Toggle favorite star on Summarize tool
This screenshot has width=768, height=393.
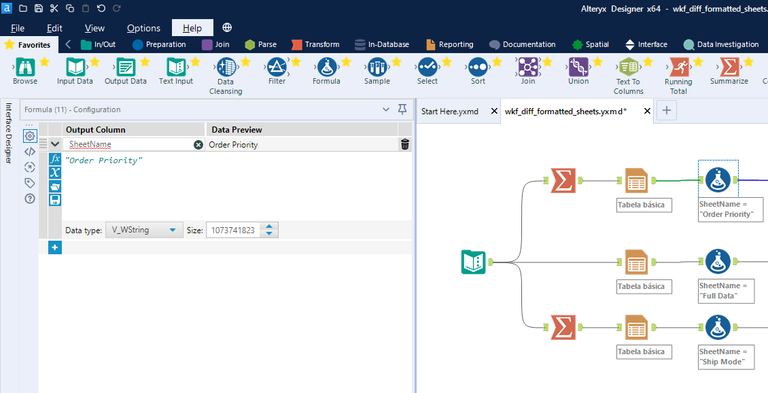coord(748,62)
